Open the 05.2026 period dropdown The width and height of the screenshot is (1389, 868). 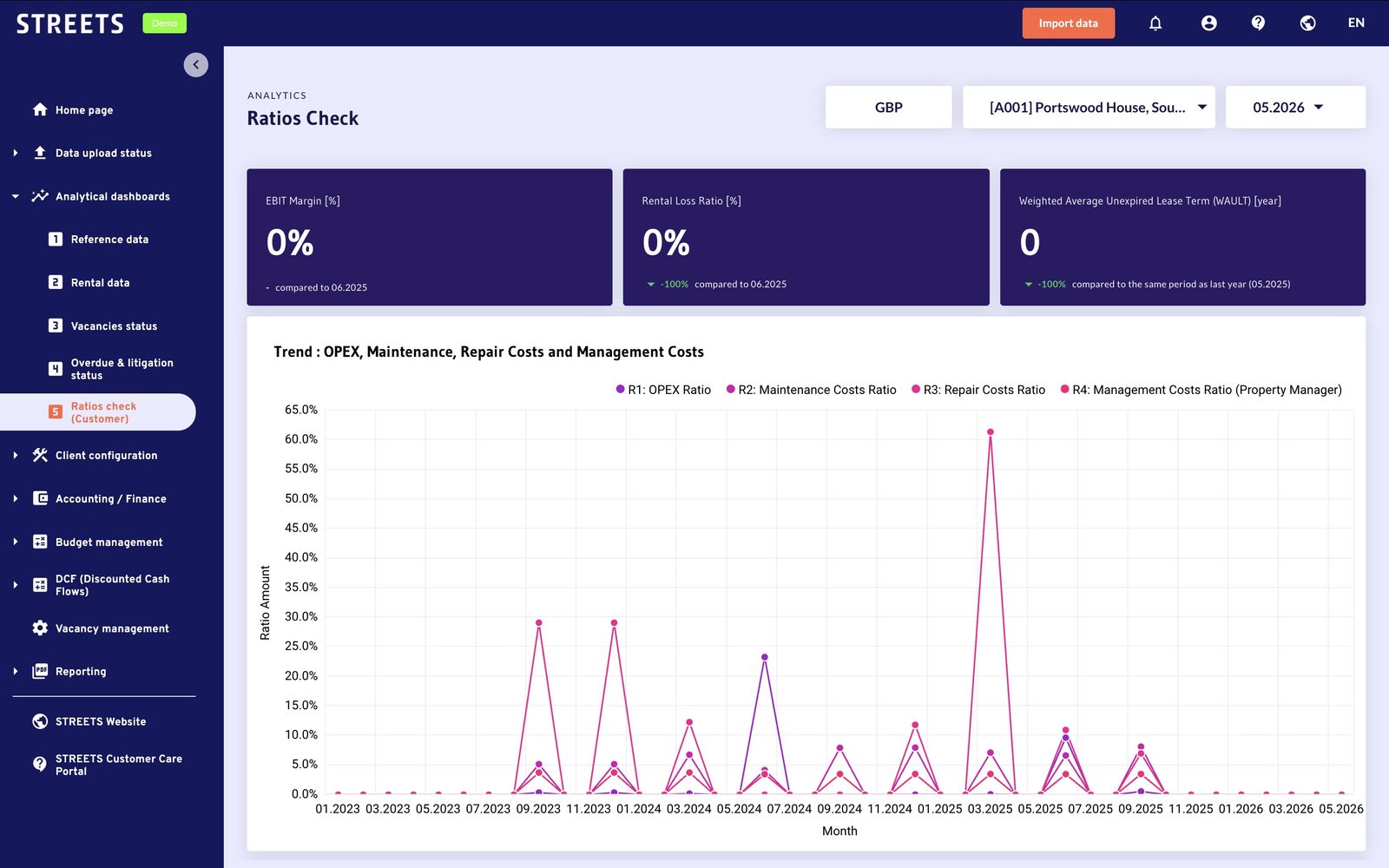click(1295, 107)
